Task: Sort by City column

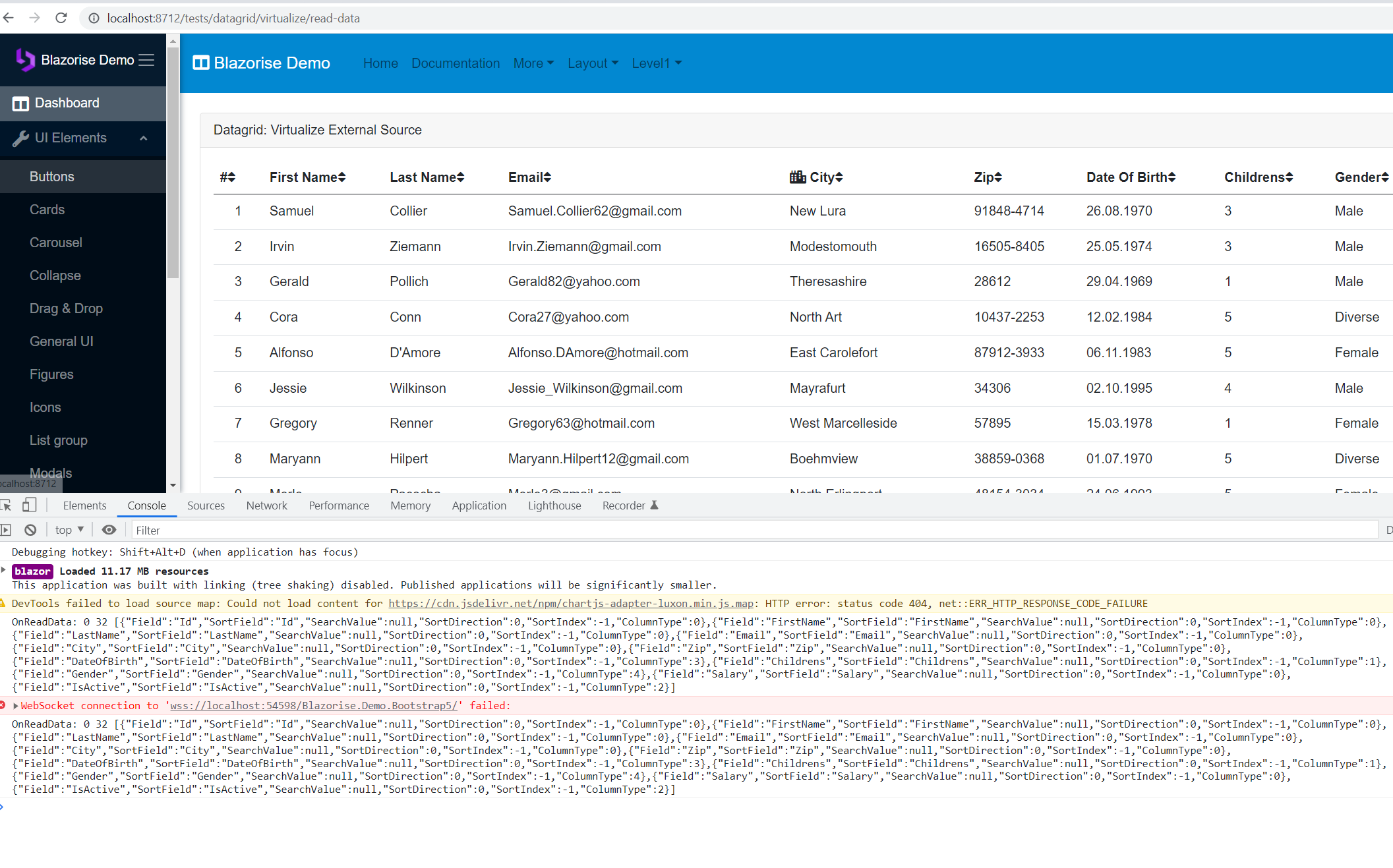Action: 826,177
